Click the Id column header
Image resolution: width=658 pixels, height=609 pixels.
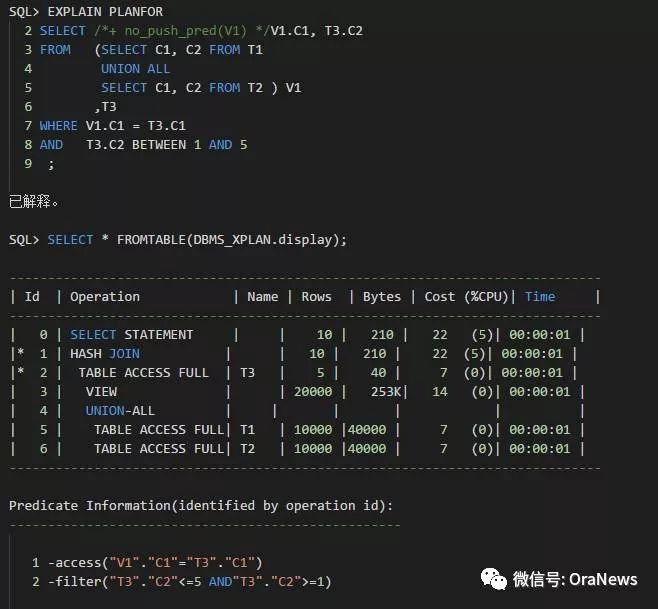pyautogui.click(x=32, y=297)
